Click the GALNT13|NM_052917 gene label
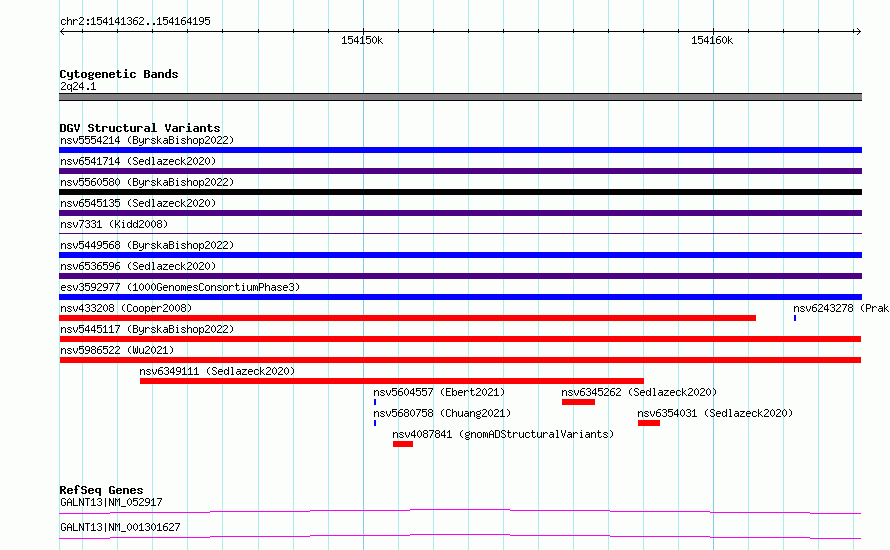 111,502
